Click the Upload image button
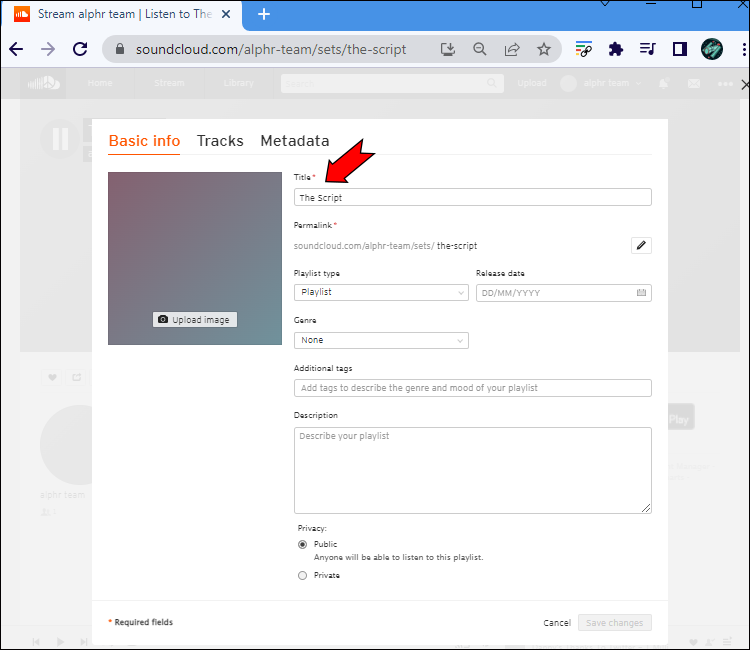 (195, 319)
